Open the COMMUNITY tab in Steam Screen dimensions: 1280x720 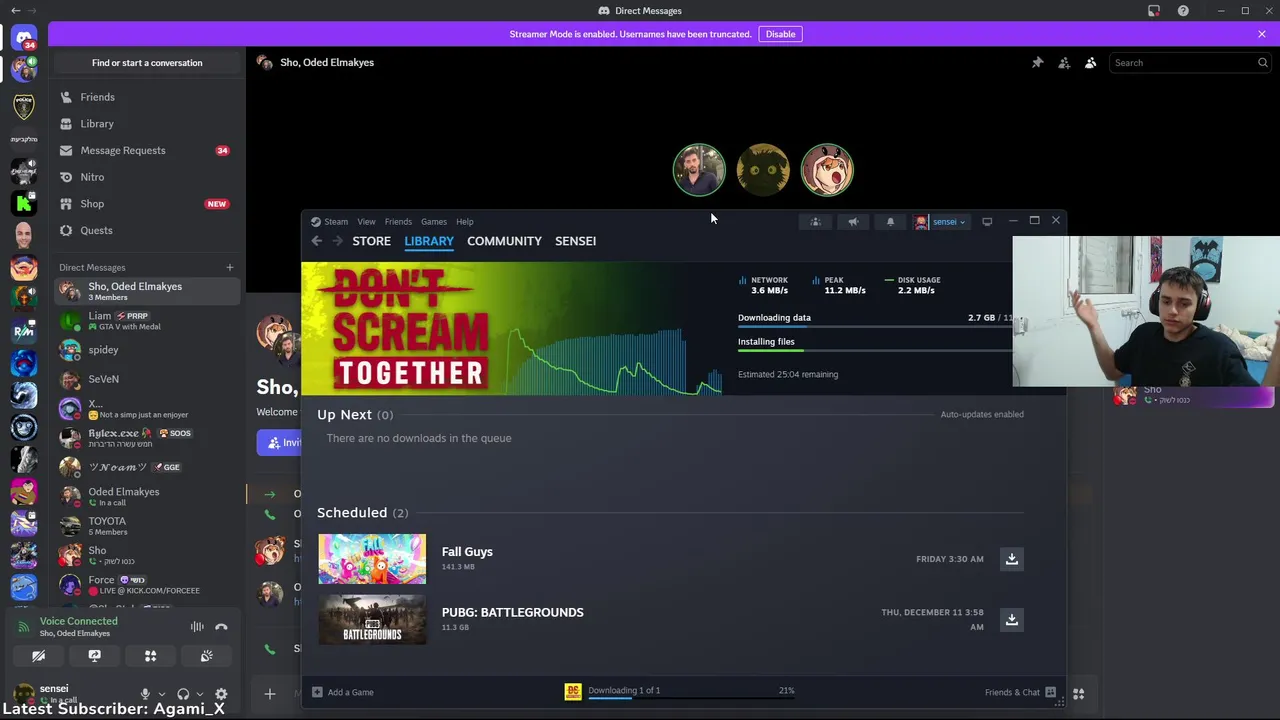[504, 241]
